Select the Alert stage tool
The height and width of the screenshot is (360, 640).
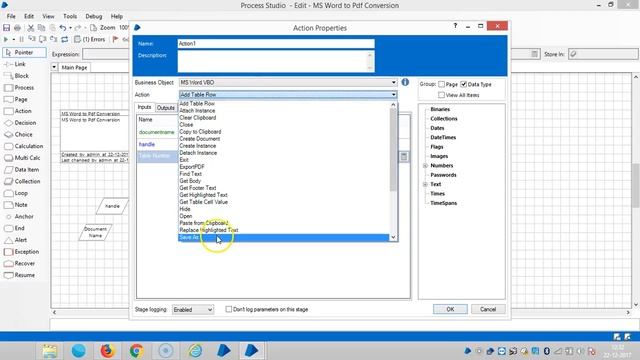16,240
